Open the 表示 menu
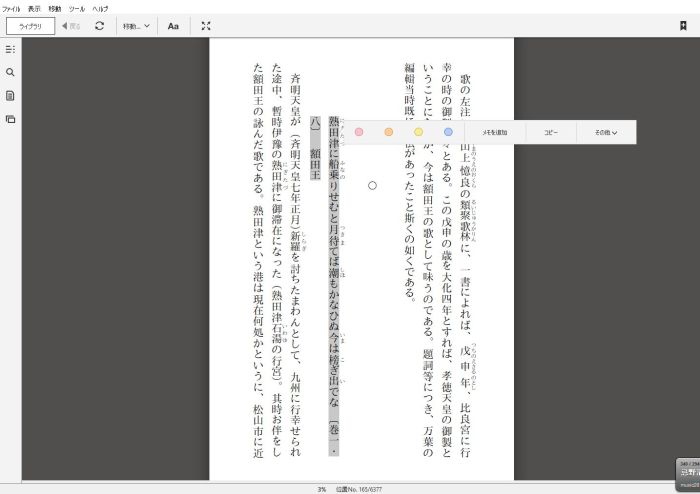The image size is (700, 494). (x=34, y=8)
